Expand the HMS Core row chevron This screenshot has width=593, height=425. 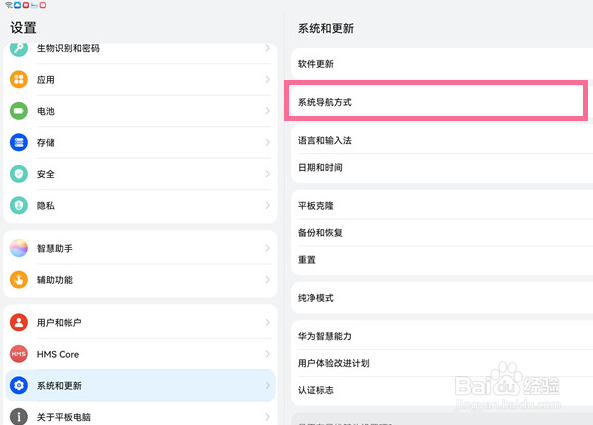(267, 354)
